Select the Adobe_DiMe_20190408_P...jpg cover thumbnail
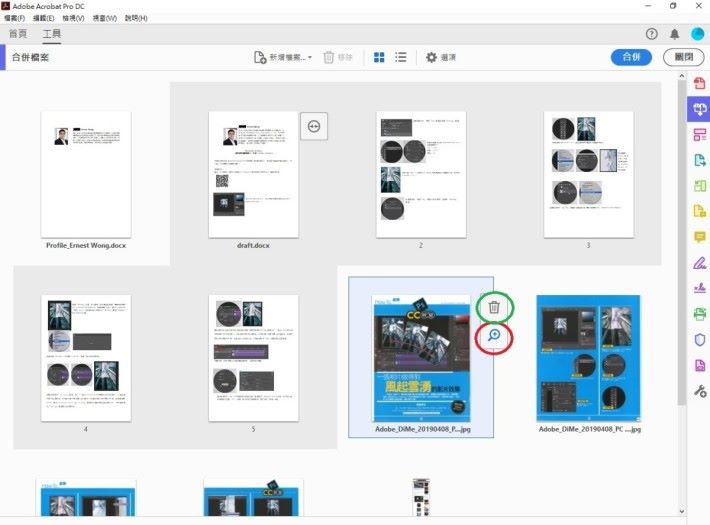 pos(421,359)
